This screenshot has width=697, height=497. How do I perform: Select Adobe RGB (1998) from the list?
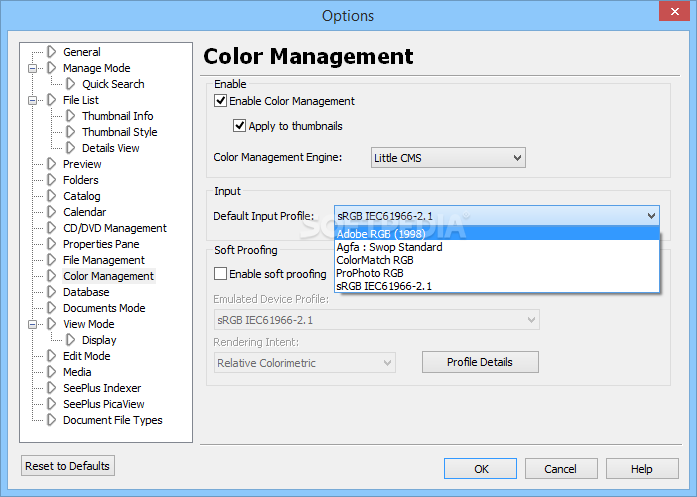click(x=381, y=234)
